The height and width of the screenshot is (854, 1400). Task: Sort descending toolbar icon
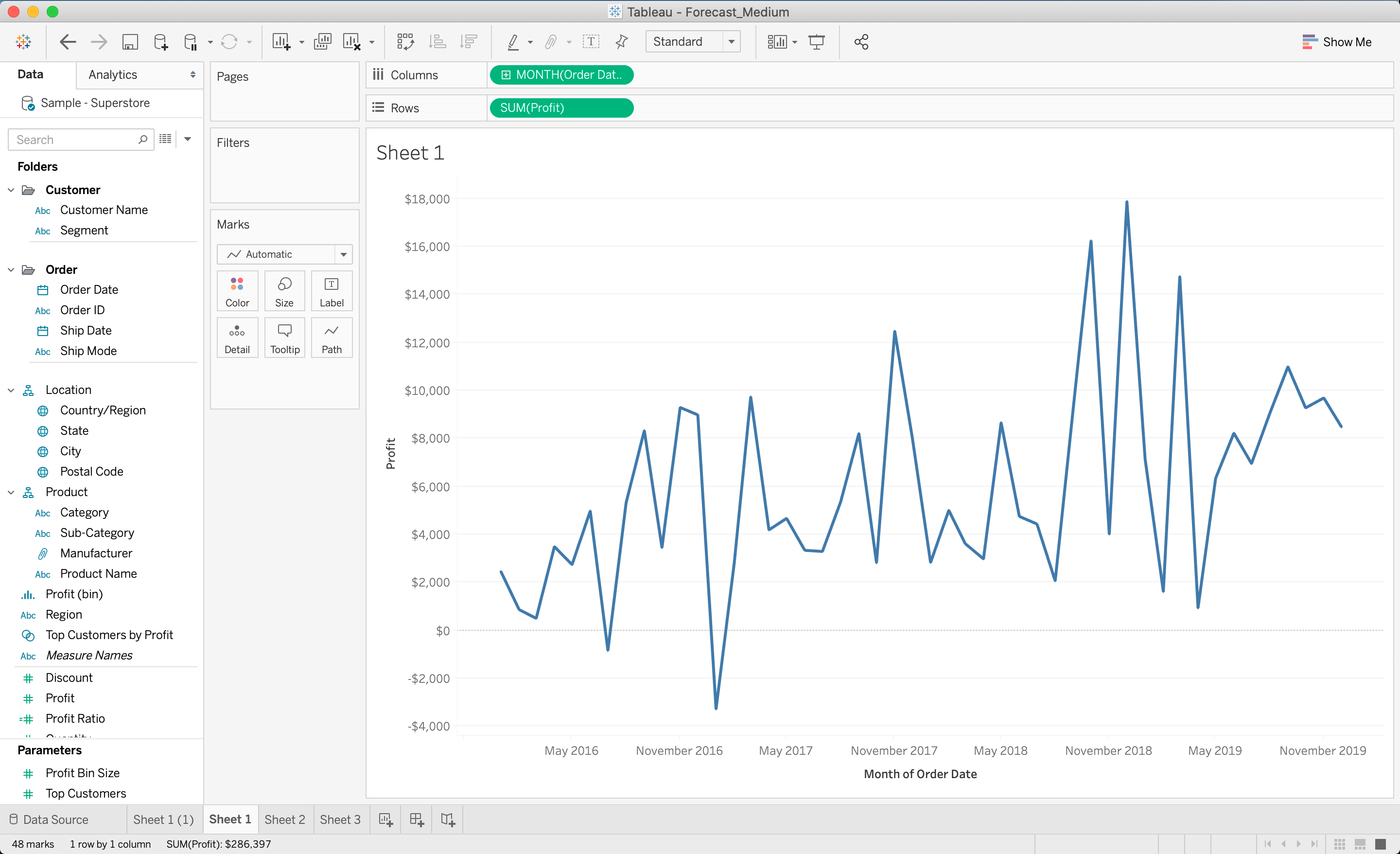tap(469, 41)
